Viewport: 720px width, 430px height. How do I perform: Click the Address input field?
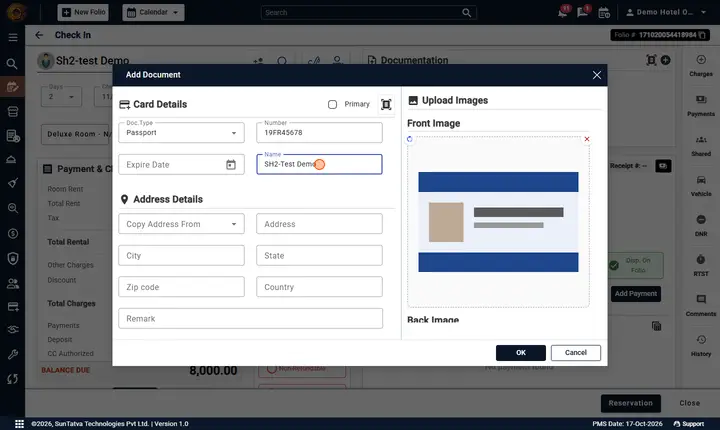pyautogui.click(x=319, y=224)
